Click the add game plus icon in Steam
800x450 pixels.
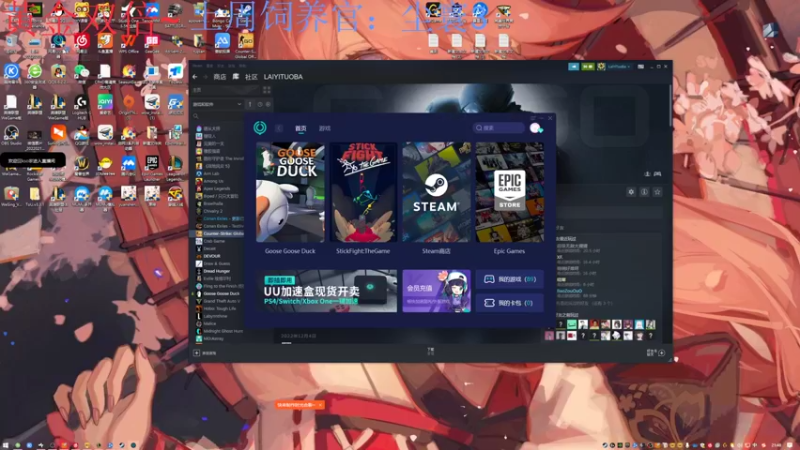click(196, 353)
